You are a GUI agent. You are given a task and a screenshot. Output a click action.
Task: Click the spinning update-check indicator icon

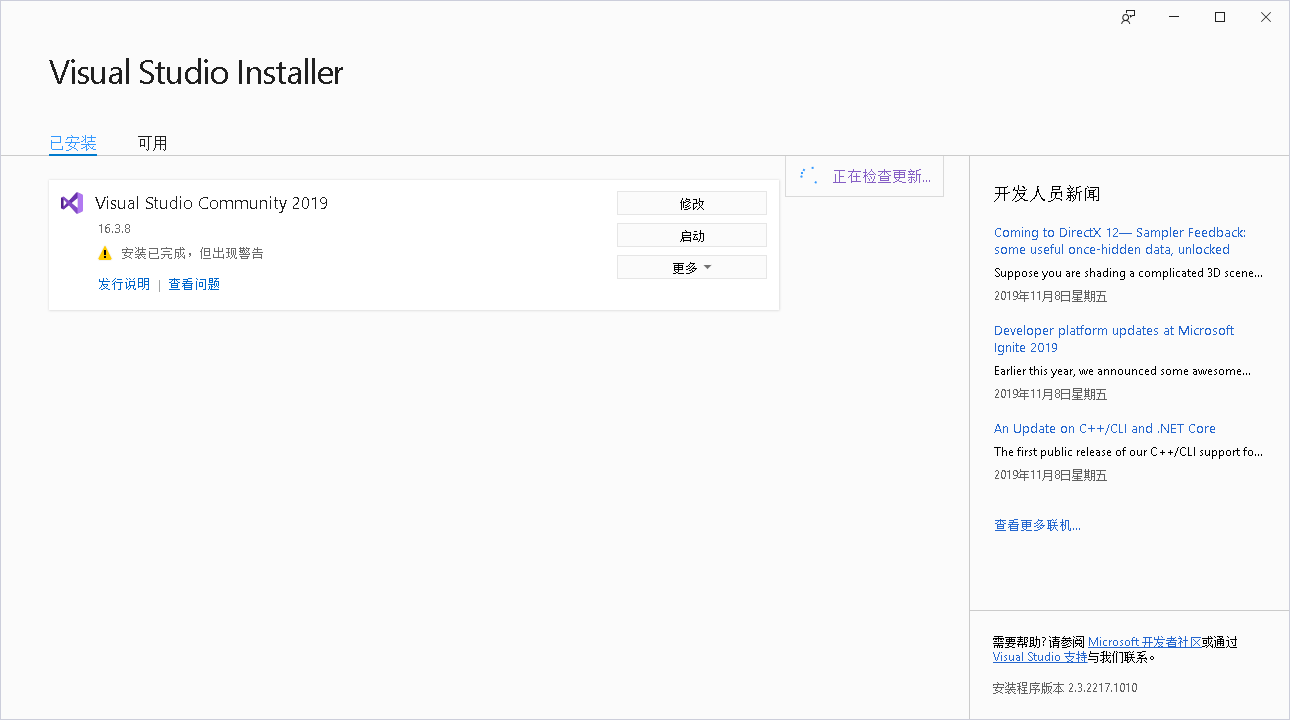(x=808, y=174)
